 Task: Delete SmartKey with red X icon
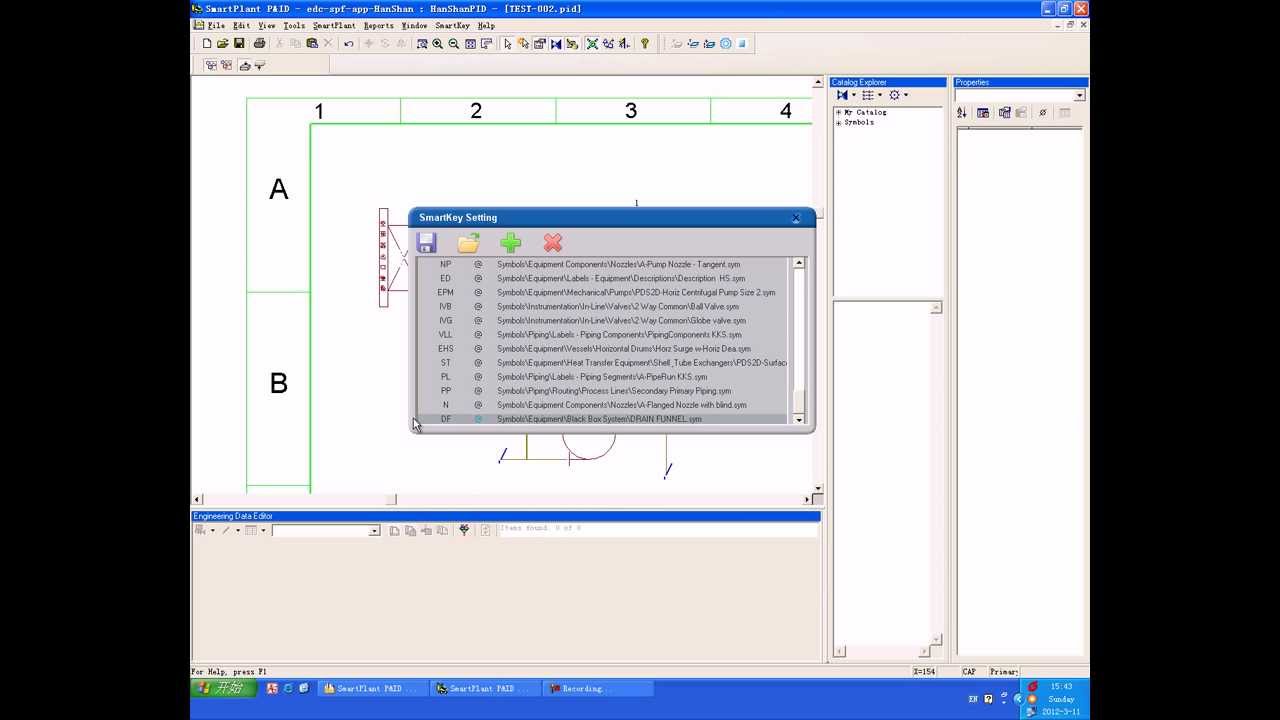553,243
